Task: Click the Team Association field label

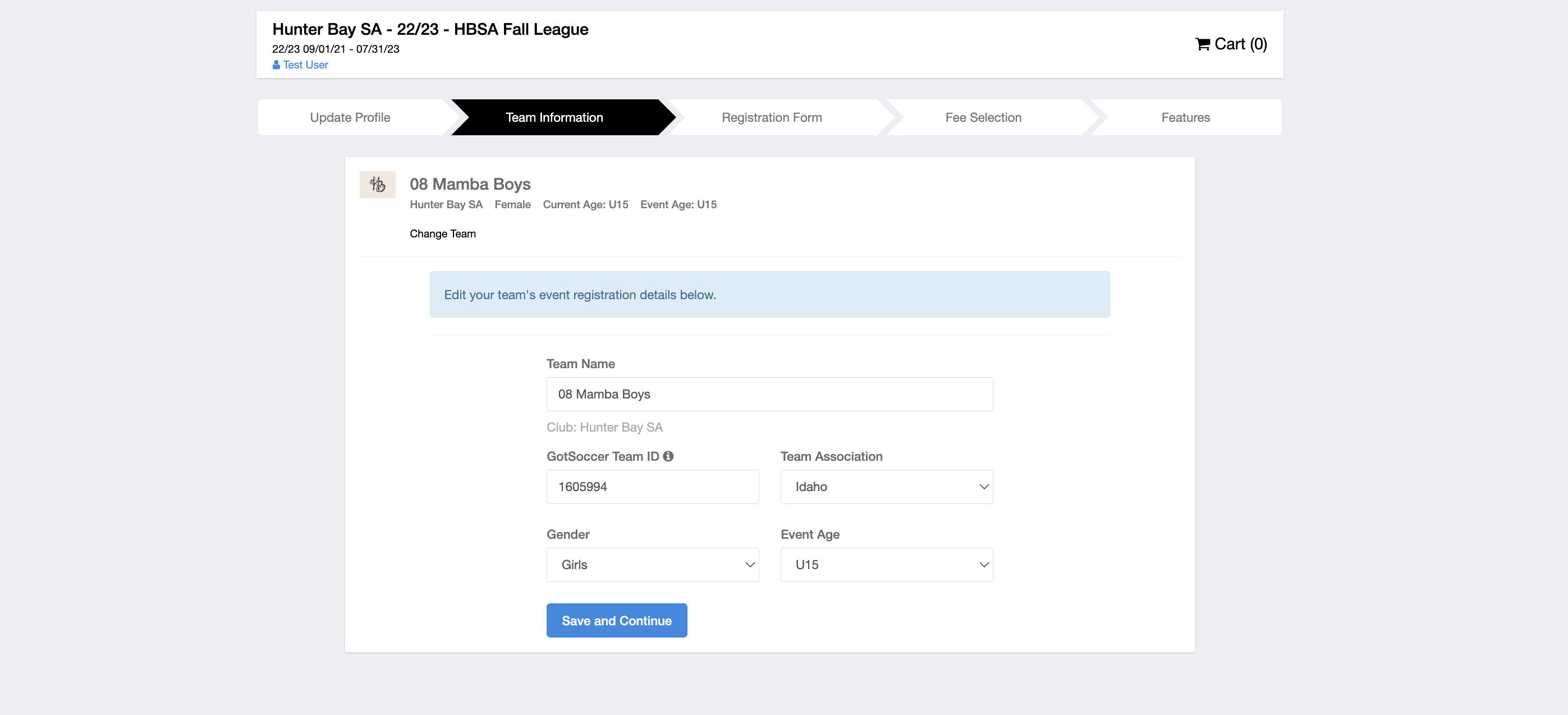Action: pos(832,456)
